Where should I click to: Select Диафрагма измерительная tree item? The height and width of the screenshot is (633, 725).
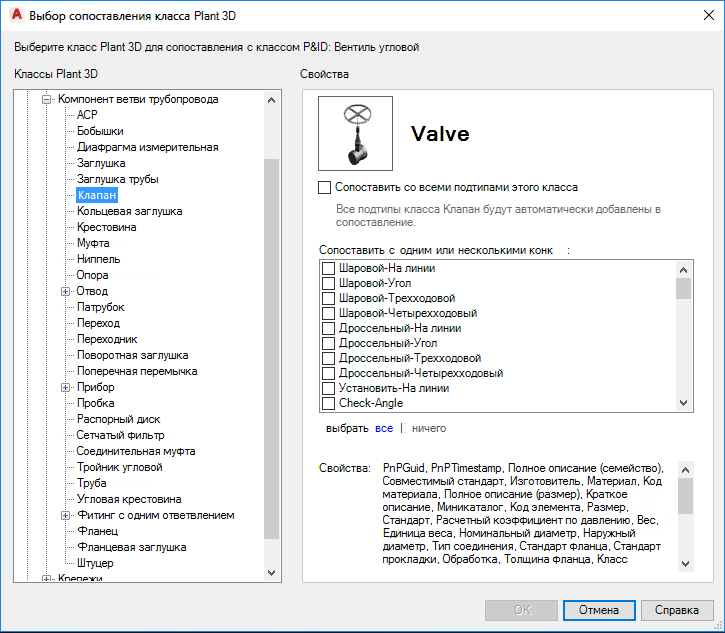point(147,147)
